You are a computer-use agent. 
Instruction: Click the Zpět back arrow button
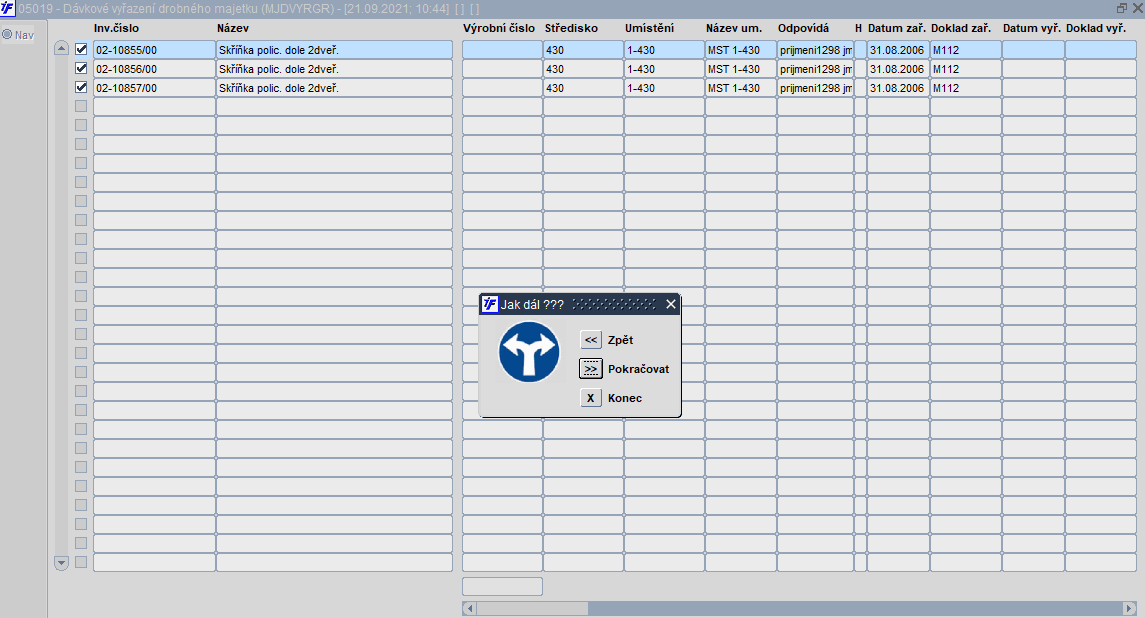tap(591, 340)
